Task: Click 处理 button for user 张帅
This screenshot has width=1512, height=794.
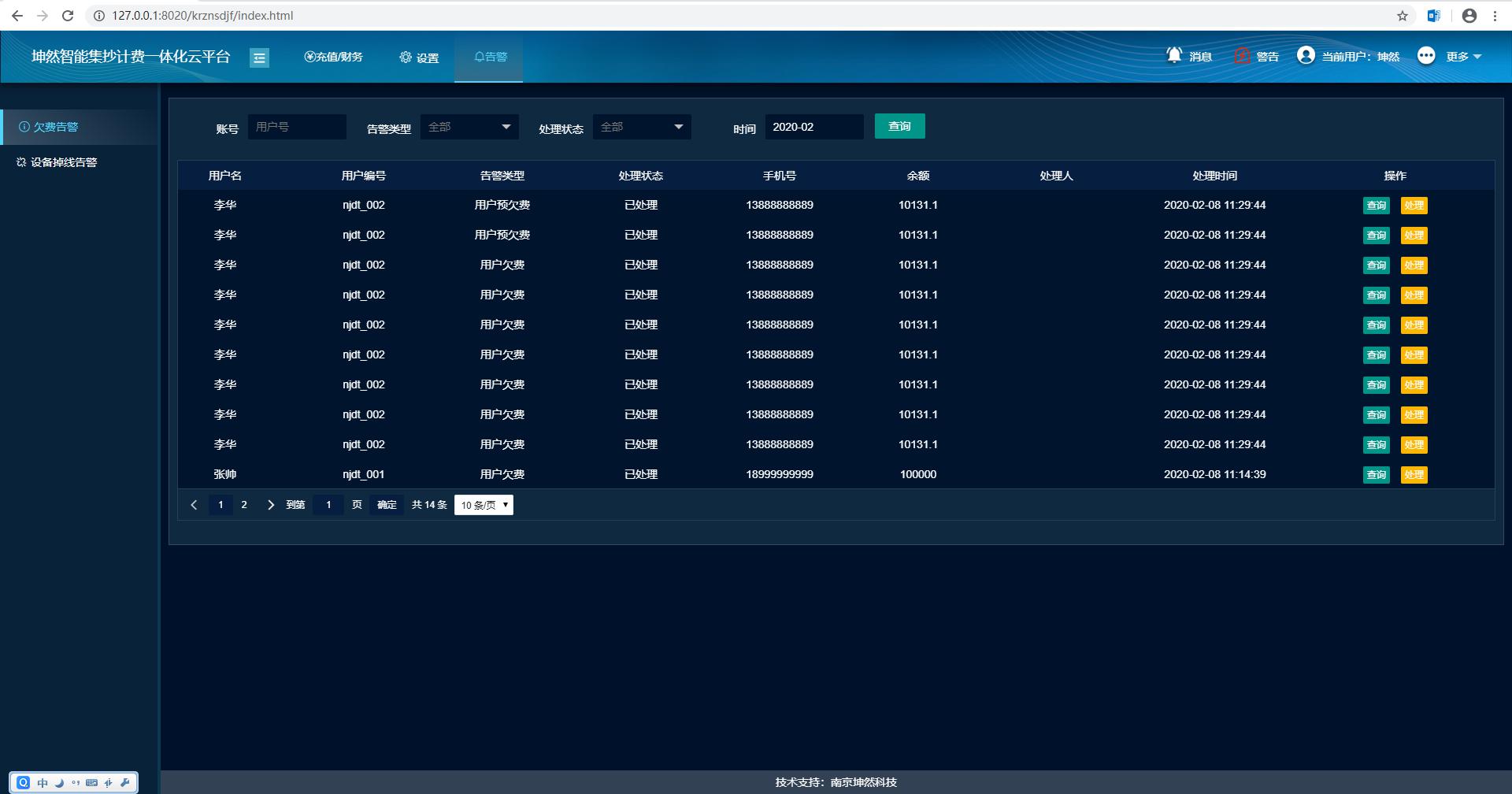Action: (x=1414, y=475)
